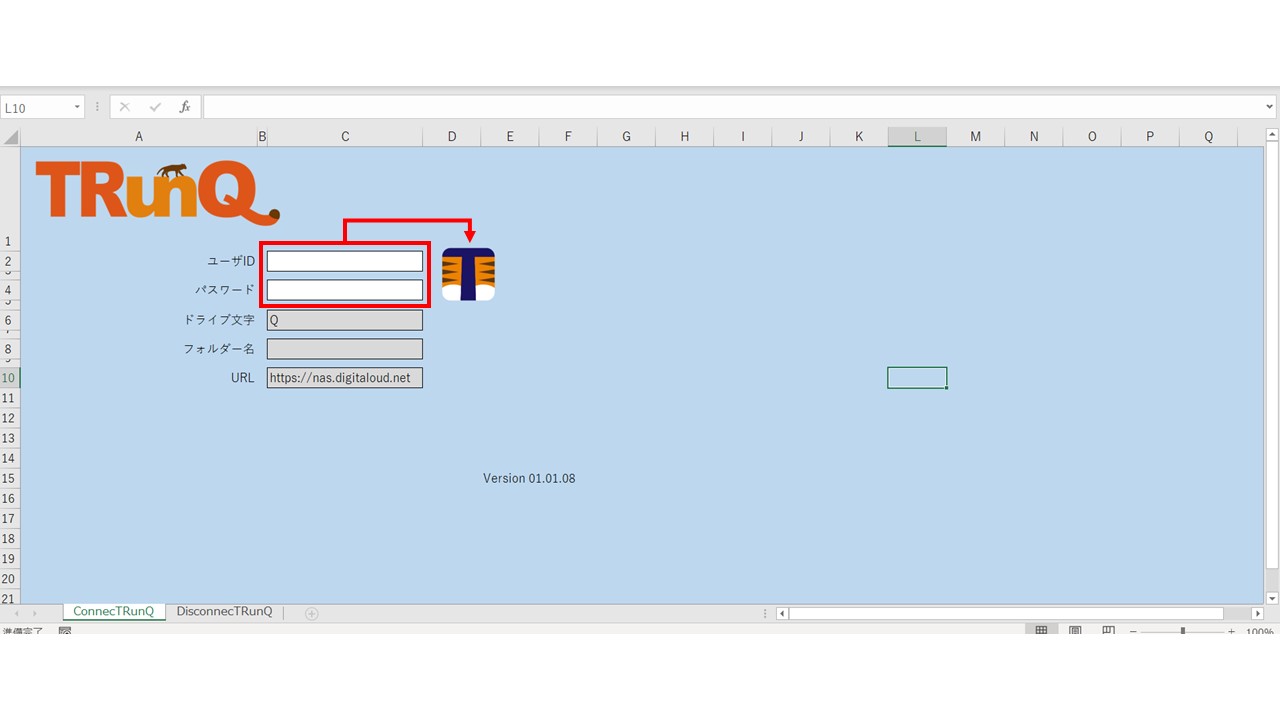Select column G header
This screenshot has width=1280, height=720.
pyautogui.click(x=626, y=137)
